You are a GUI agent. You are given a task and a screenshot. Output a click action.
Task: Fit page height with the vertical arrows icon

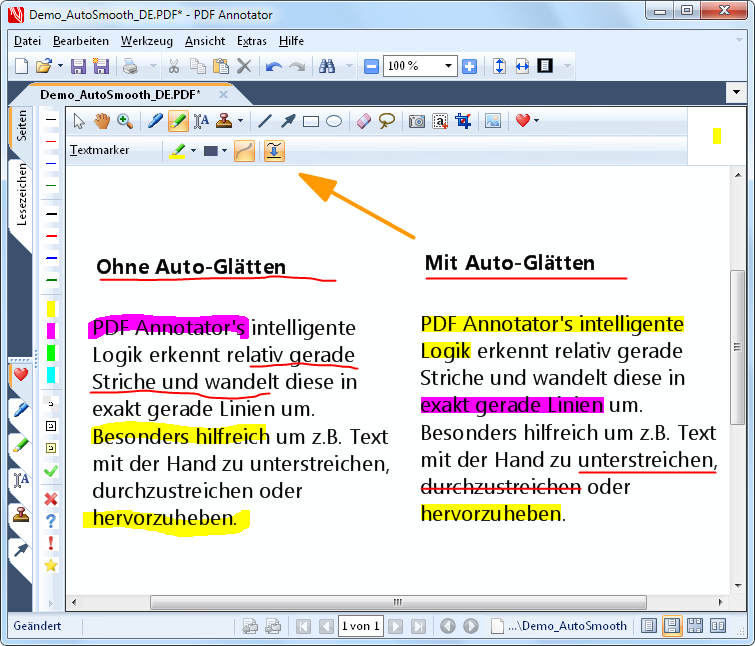(499, 66)
